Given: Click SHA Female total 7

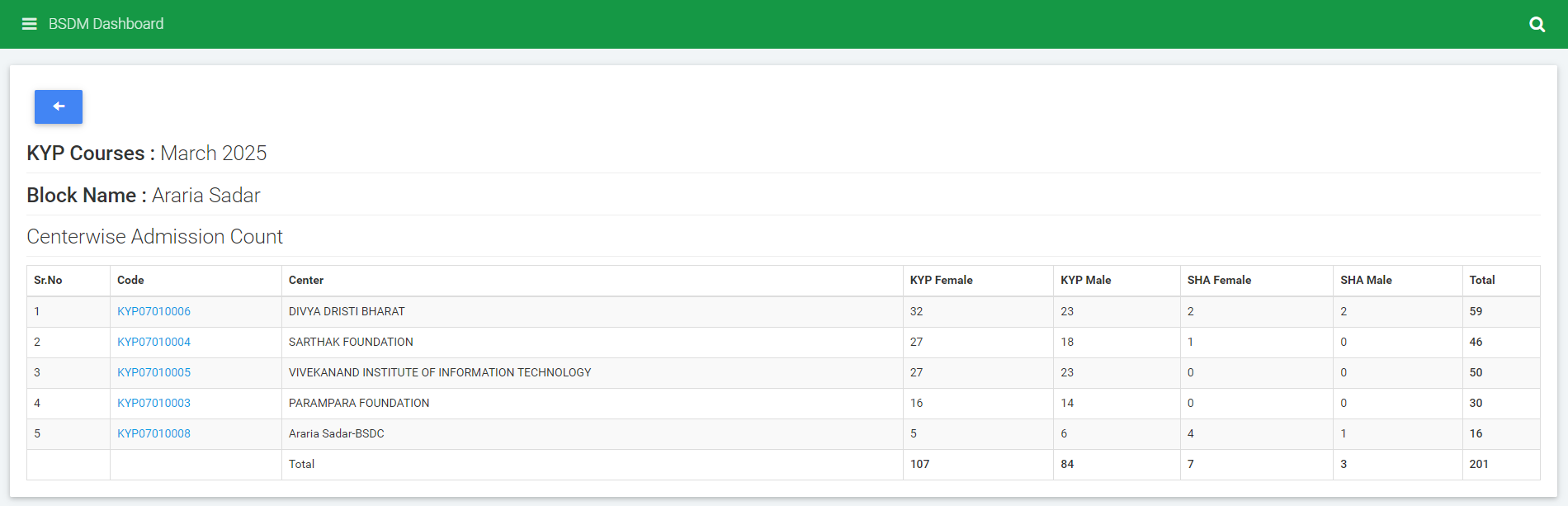Looking at the screenshot, I should (x=1191, y=464).
